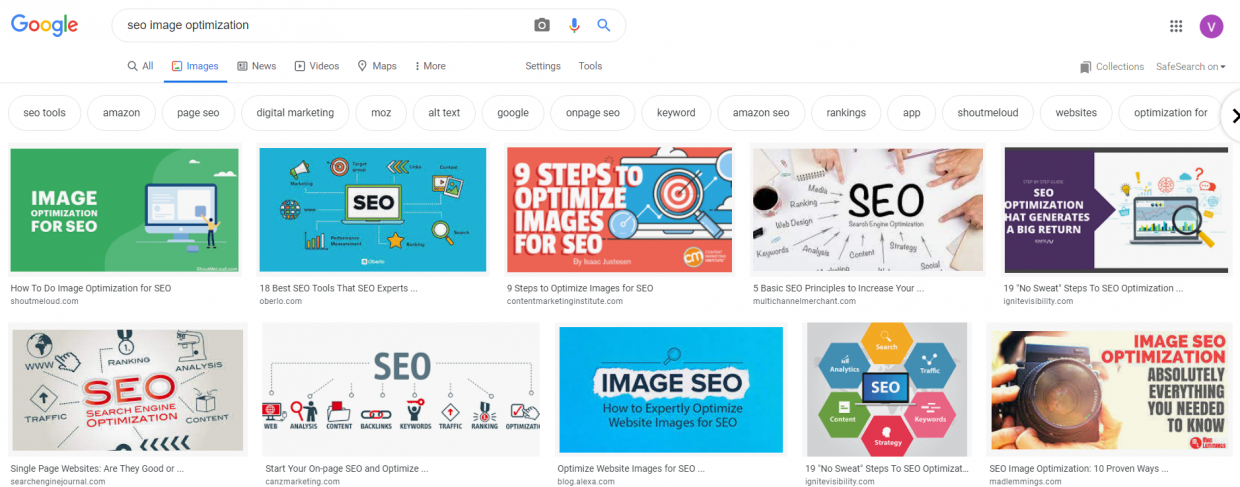Apply the 'google' filter chip
Image resolution: width=1240 pixels, height=487 pixels.
point(513,113)
